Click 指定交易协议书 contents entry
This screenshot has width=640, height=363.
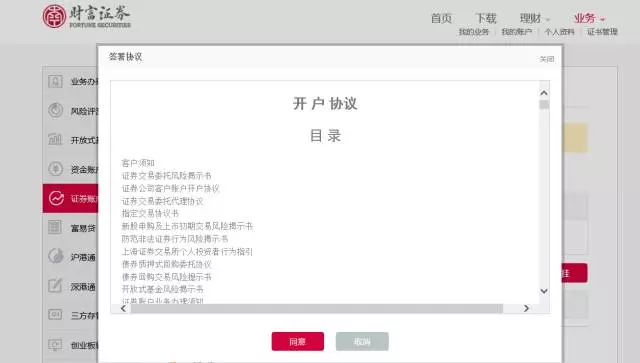(150, 213)
